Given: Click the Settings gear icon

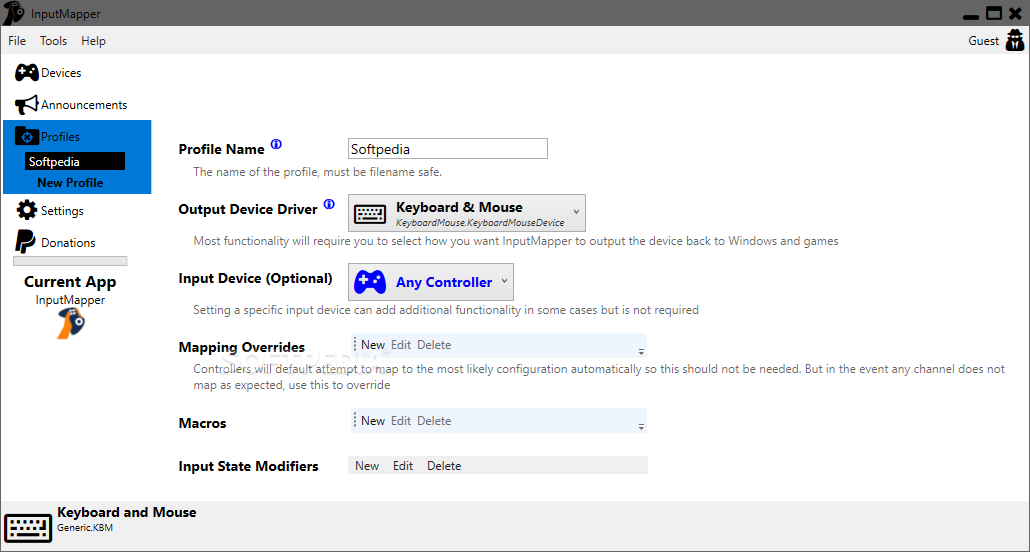Looking at the screenshot, I should pyautogui.click(x=26, y=210).
